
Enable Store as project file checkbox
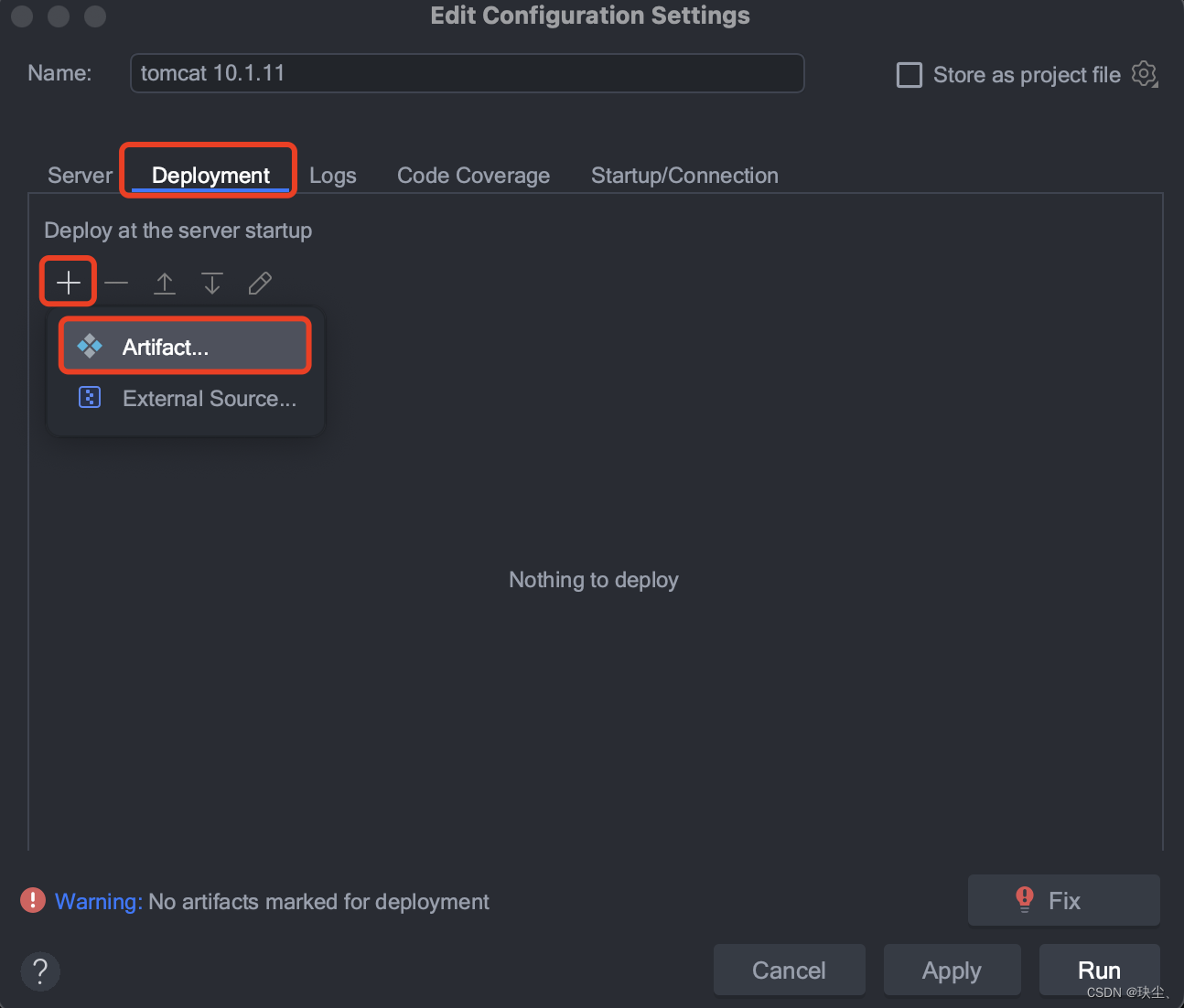pyautogui.click(x=909, y=74)
